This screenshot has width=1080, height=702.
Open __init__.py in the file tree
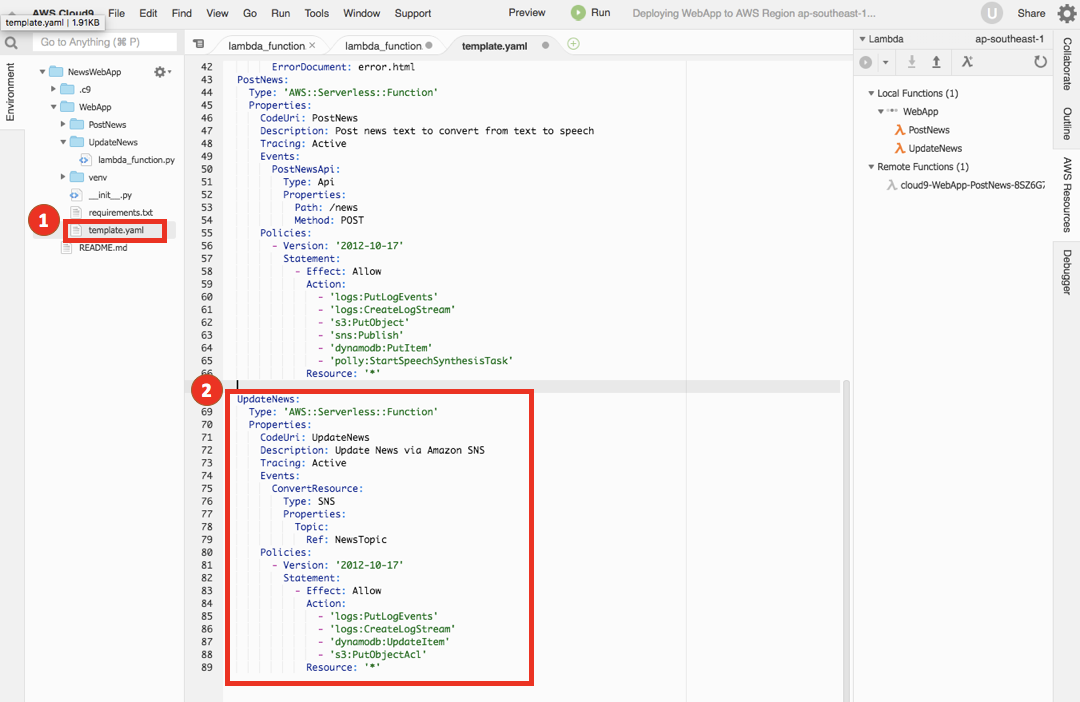(x=110, y=195)
